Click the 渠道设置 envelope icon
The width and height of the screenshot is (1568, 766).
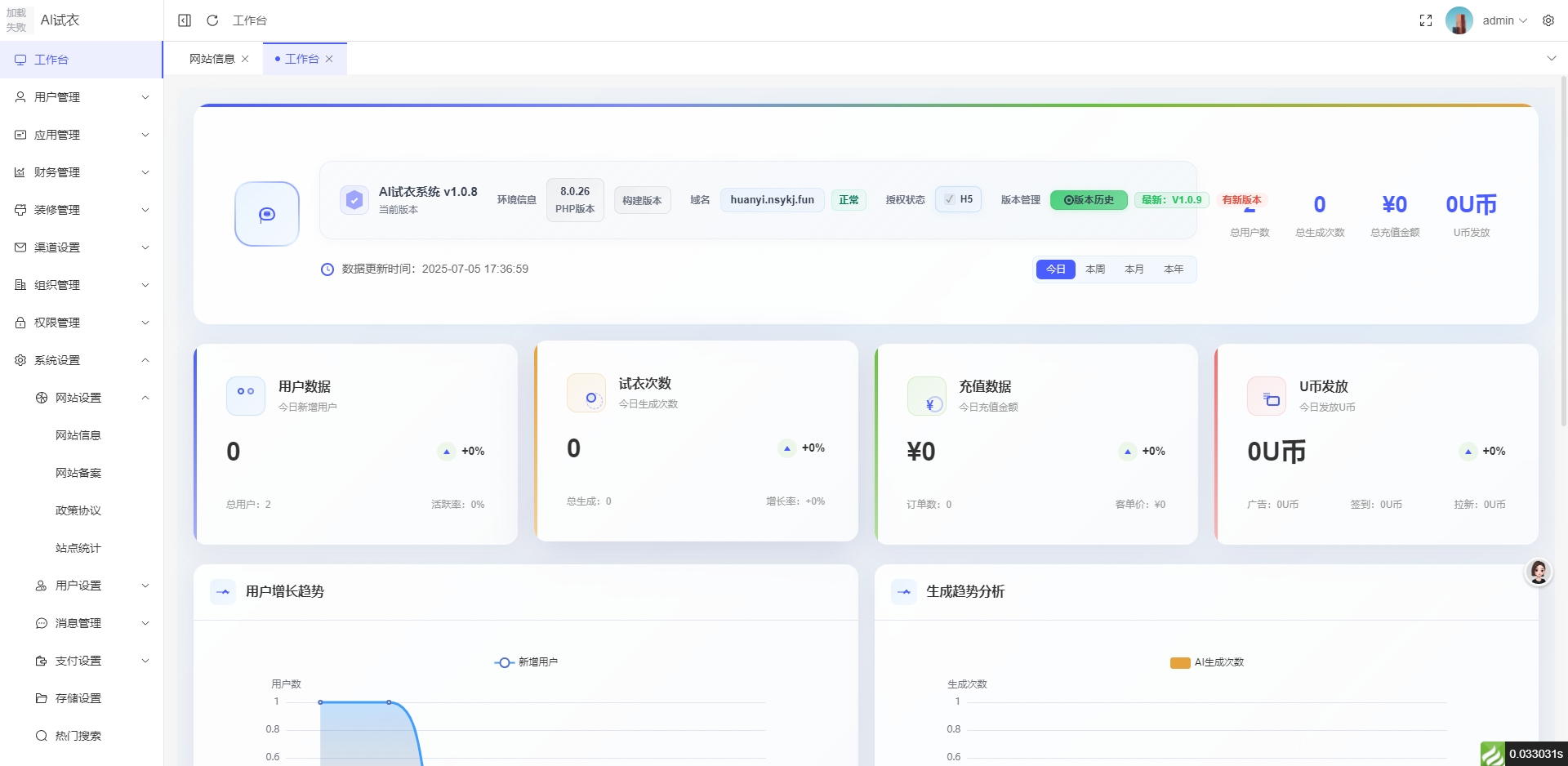point(20,247)
